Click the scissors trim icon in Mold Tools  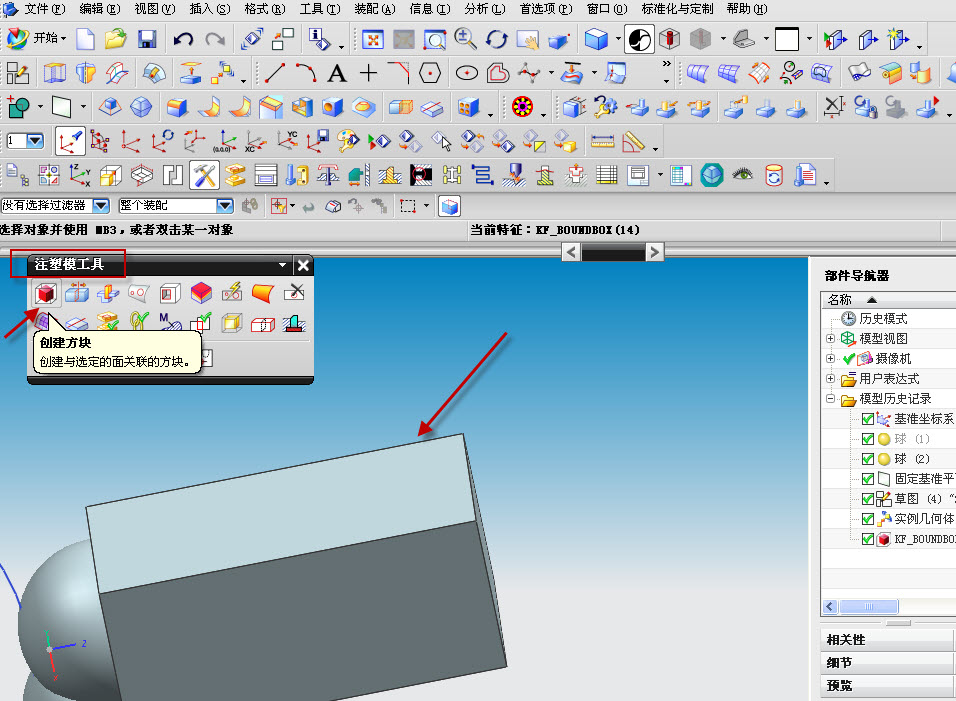coord(294,293)
